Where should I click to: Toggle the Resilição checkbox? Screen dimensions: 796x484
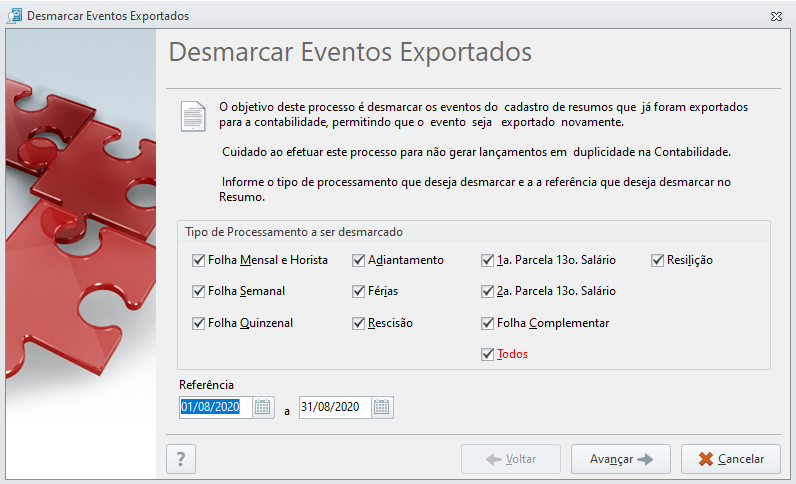(x=657, y=261)
